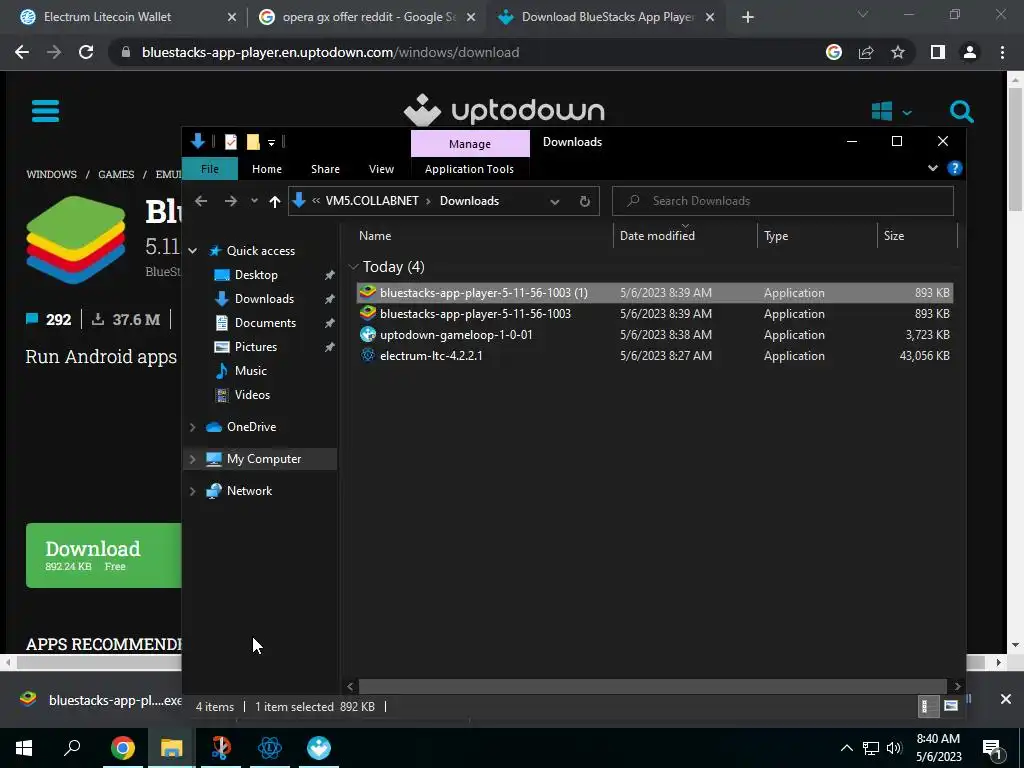The width and height of the screenshot is (1024, 768).
Task: Open address bar history dropdown
Action: pyautogui.click(x=554, y=201)
